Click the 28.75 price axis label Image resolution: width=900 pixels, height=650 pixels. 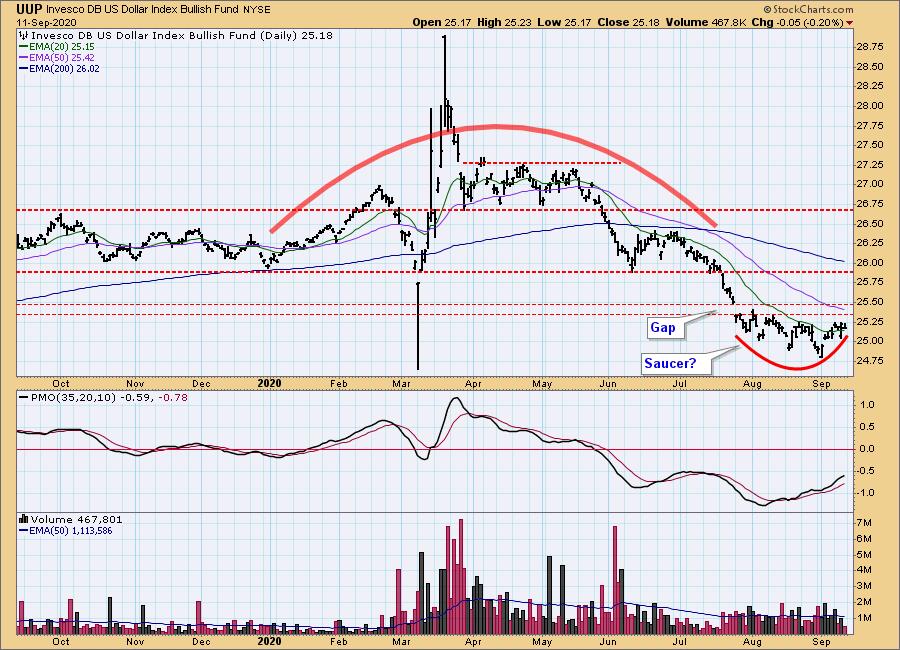point(869,47)
